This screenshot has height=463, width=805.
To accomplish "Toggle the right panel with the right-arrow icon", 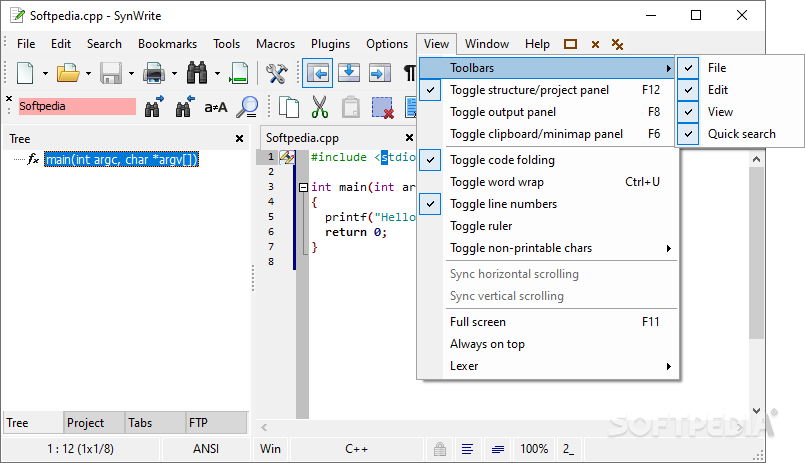I will click(x=380, y=73).
